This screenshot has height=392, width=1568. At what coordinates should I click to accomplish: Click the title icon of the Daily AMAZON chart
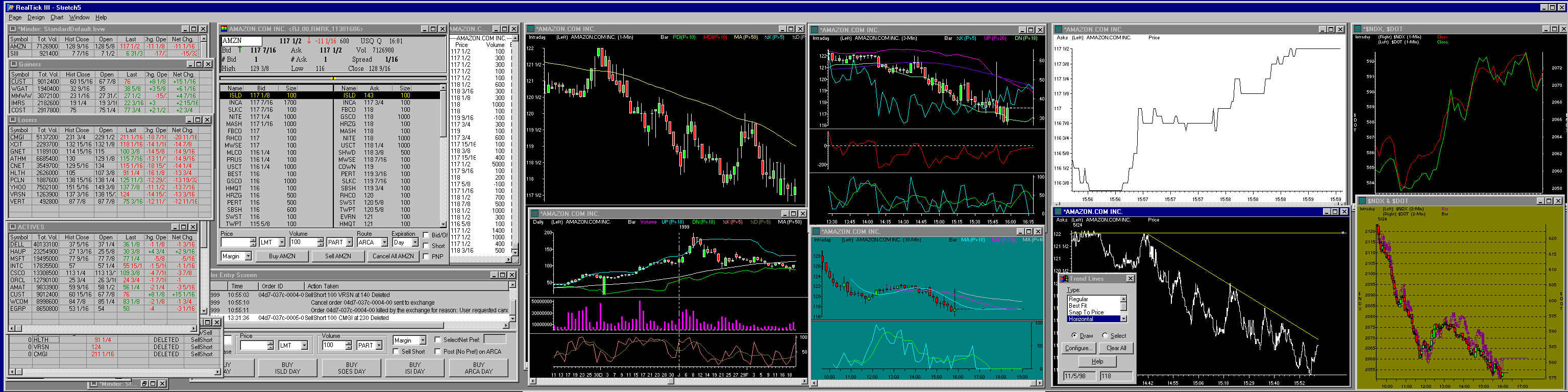pyautogui.click(x=535, y=214)
